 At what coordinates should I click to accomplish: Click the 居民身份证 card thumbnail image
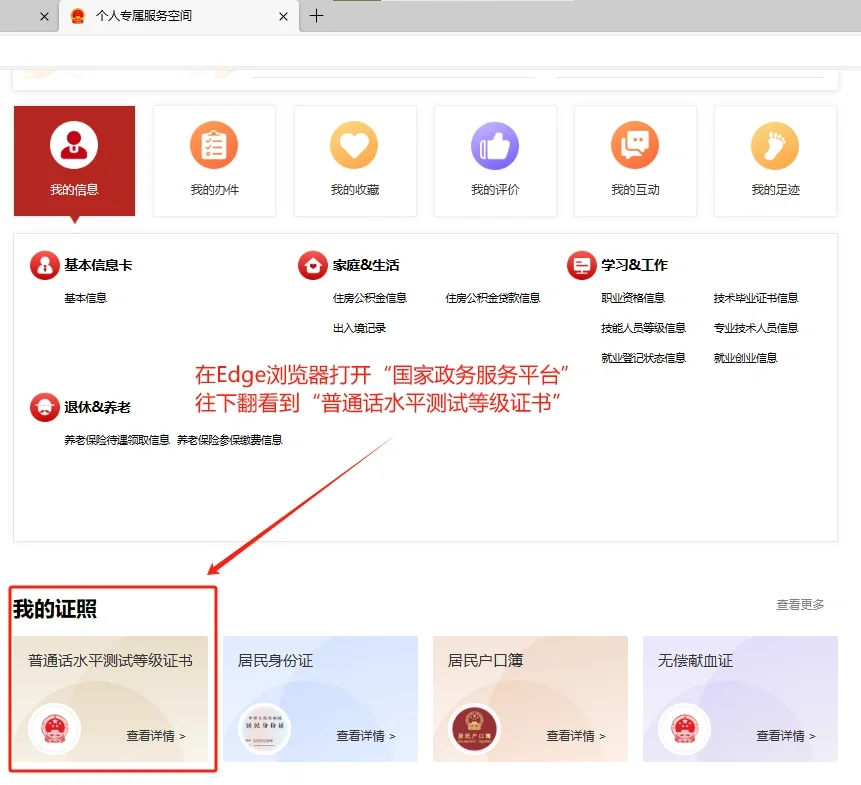(x=264, y=729)
